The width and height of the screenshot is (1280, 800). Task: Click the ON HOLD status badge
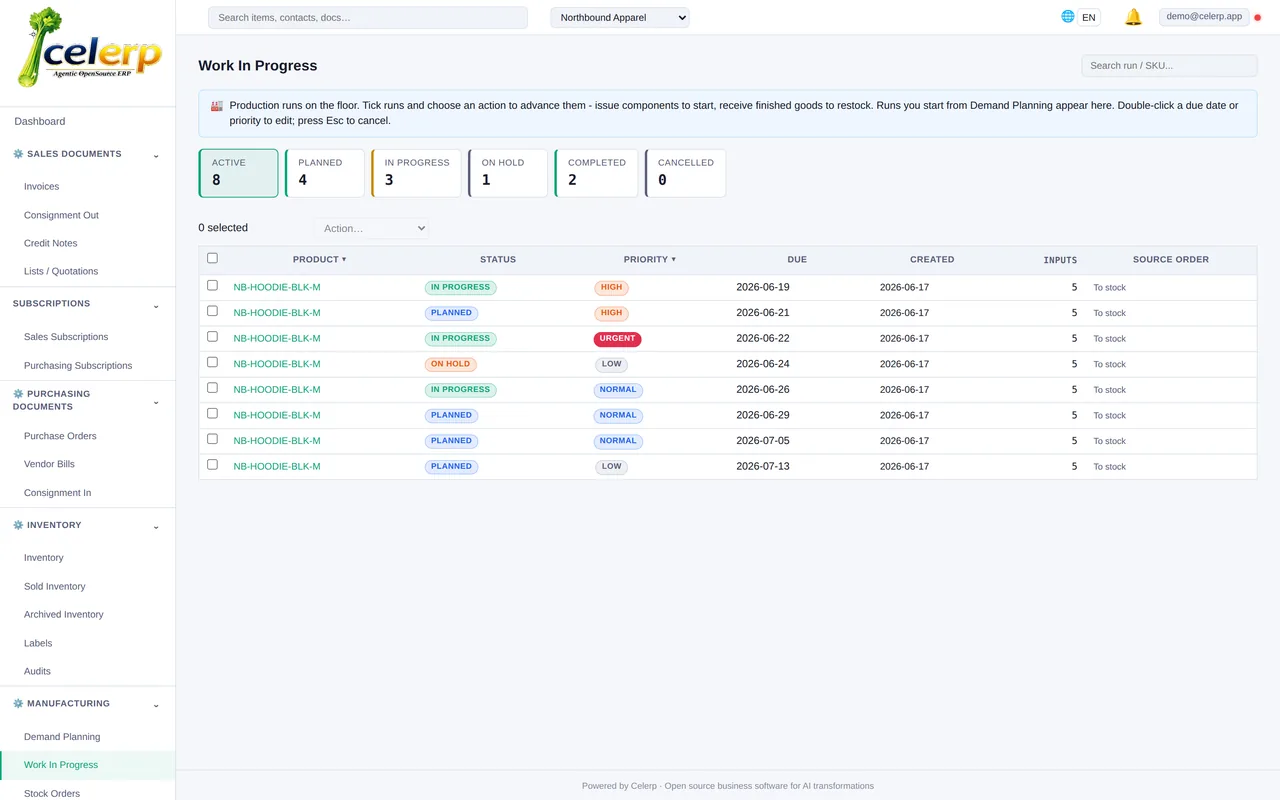[450, 364]
